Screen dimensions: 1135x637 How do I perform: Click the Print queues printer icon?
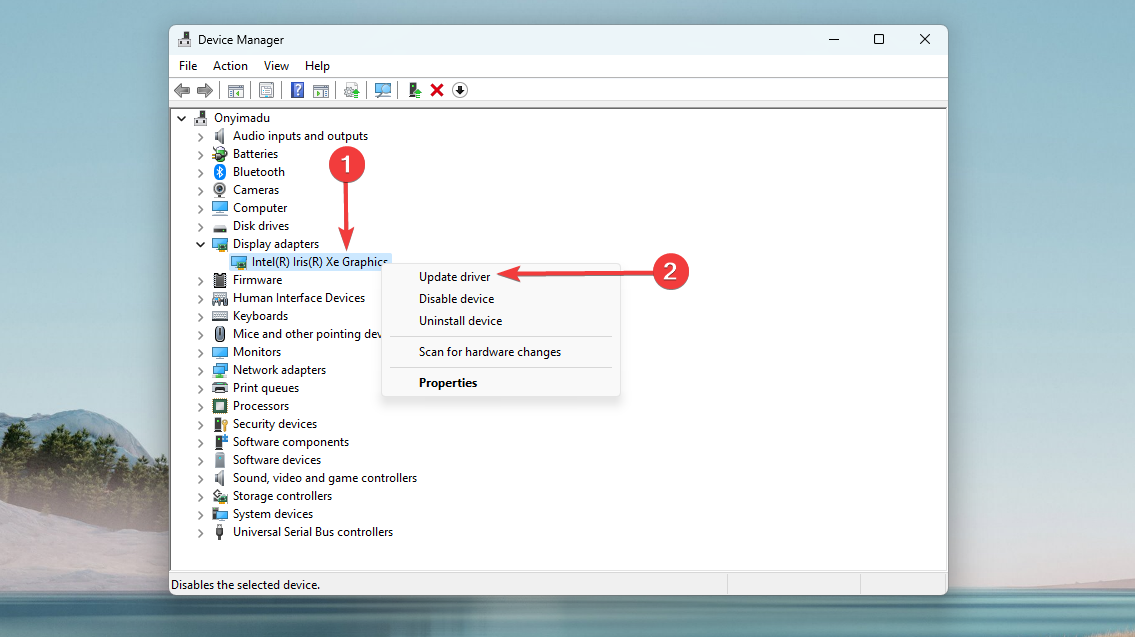[220, 388]
